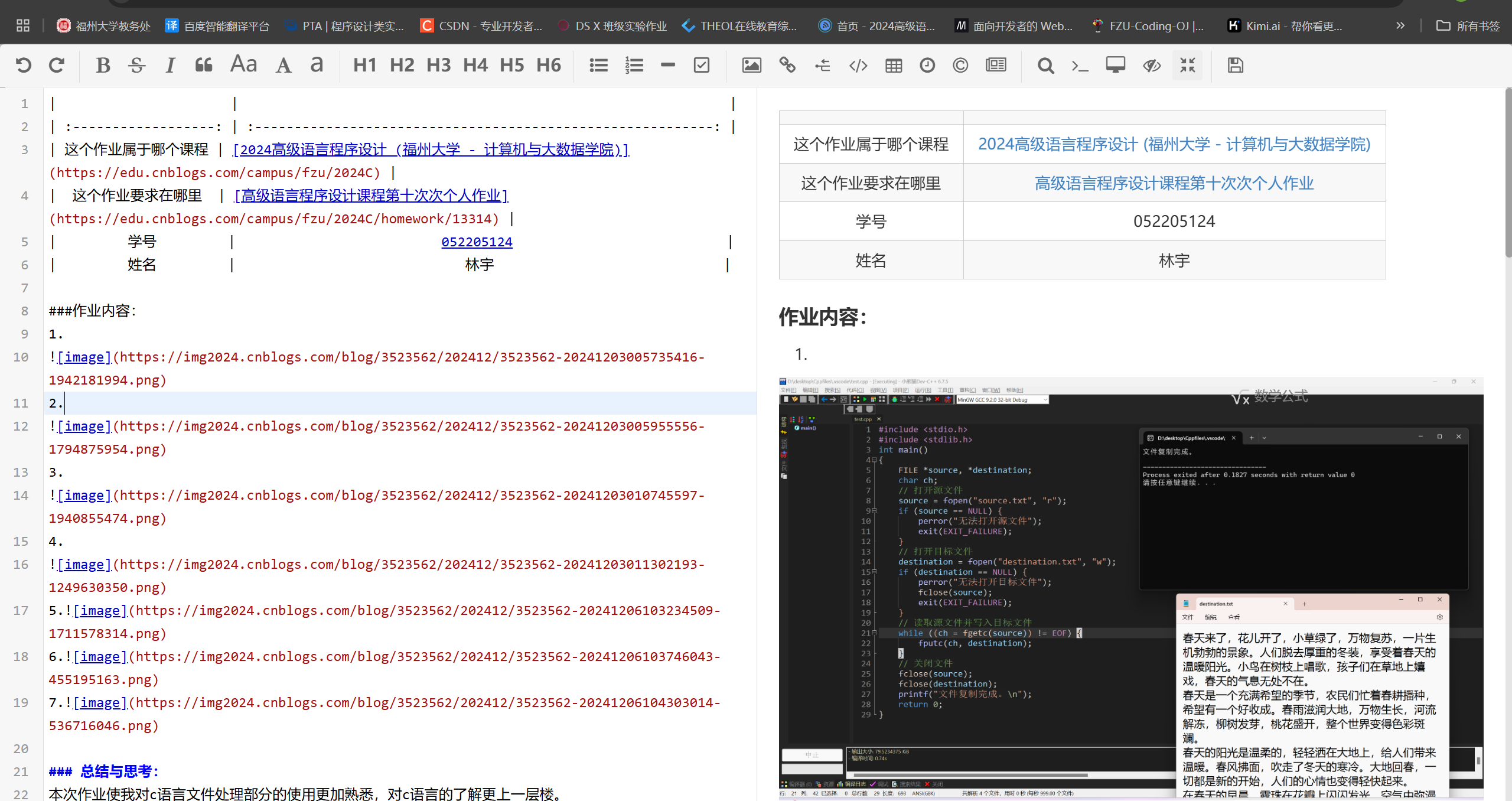This screenshot has height=801, width=1512.
Task: Click student ID 052205124 in editor
Action: pyautogui.click(x=477, y=242)
